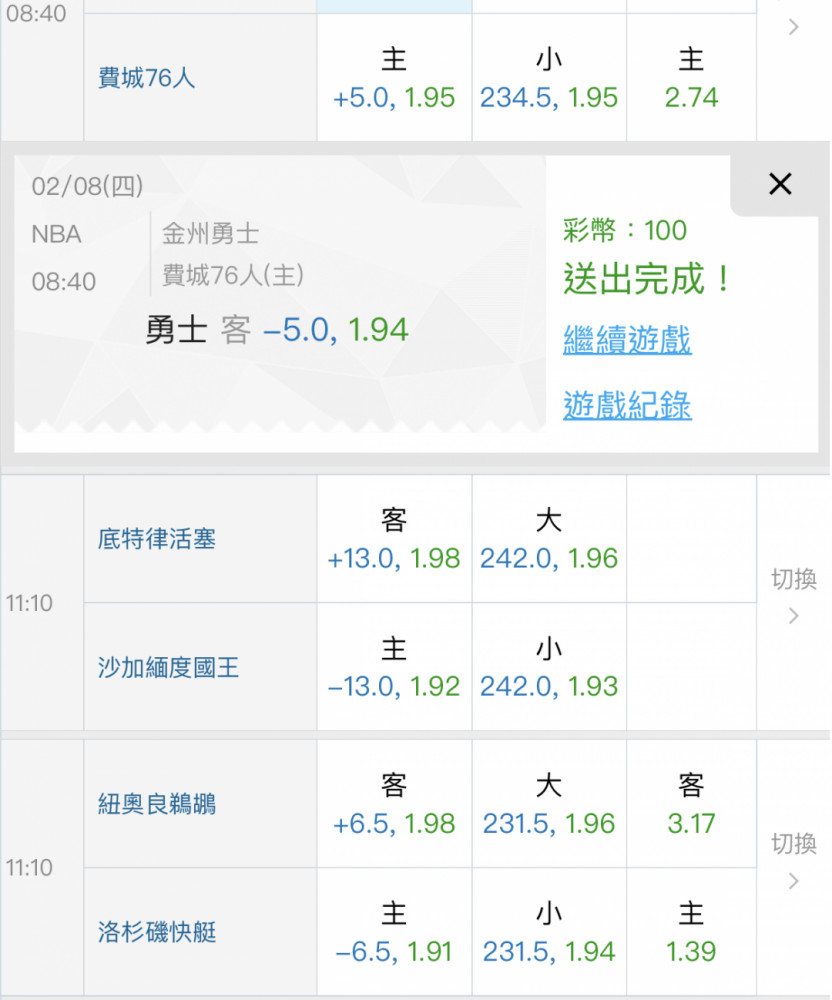Select 76ers home spread +5.0, 1.95
Screen dimensions: 832x1000
pos(394,79)
